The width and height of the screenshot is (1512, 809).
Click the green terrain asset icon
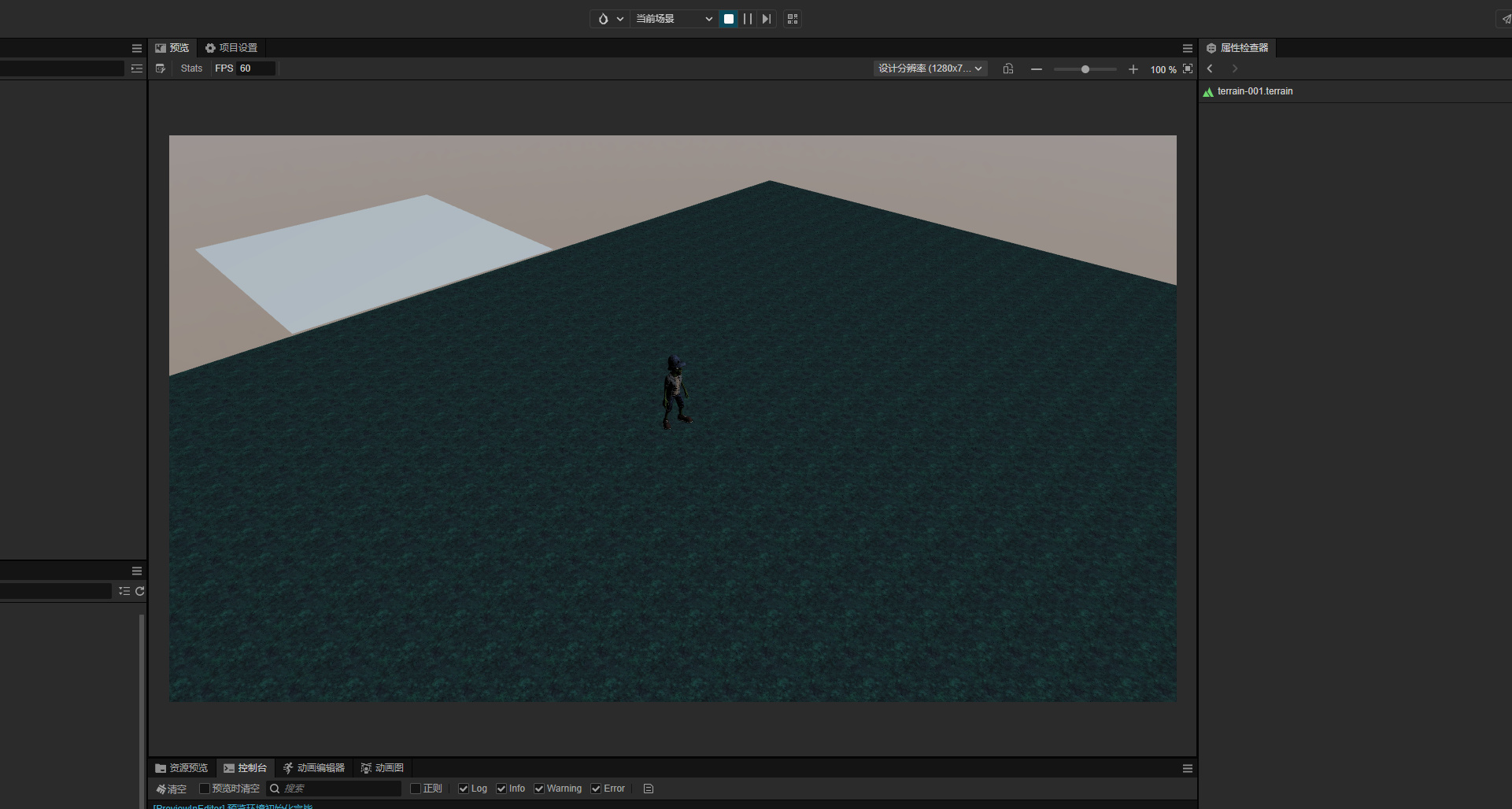pyautogui.click(x=1208, y=92)
